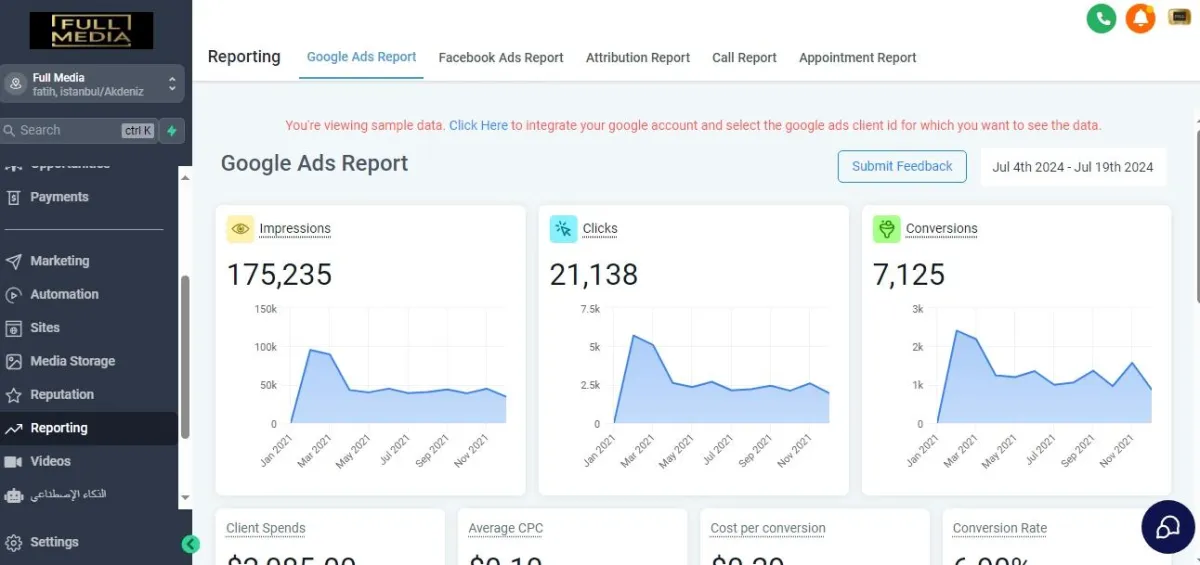The image size is (1200, 565).
Task: Collapse the sidebar with the green arrow button
Action: pyautogui.click(x=190, y=545)
